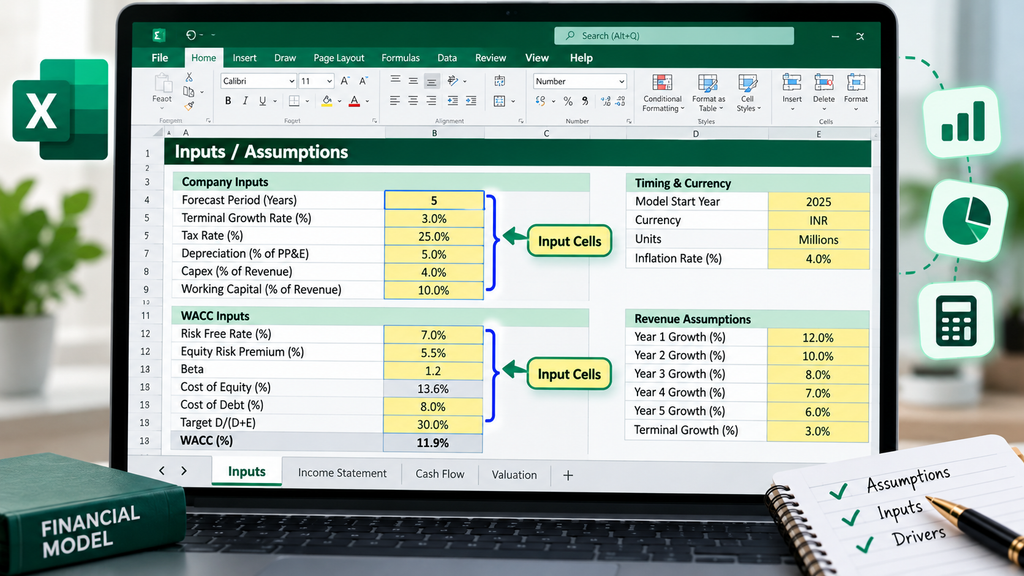1024x576 pixels.
Task: Toggle Center horizontal alignment
Action: tap(413, 101)
